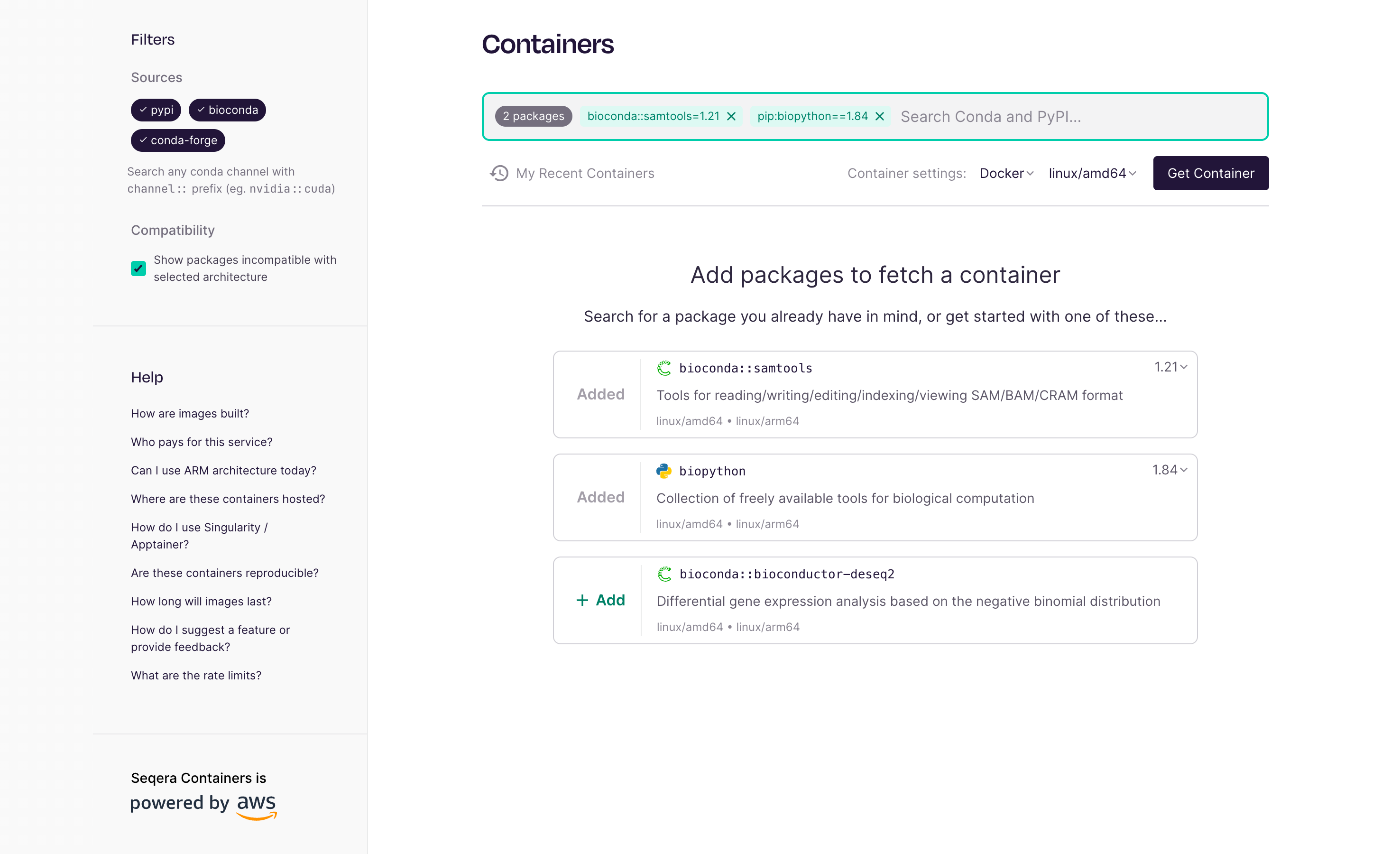Click the Filters sidebar heading

(153, 40)
